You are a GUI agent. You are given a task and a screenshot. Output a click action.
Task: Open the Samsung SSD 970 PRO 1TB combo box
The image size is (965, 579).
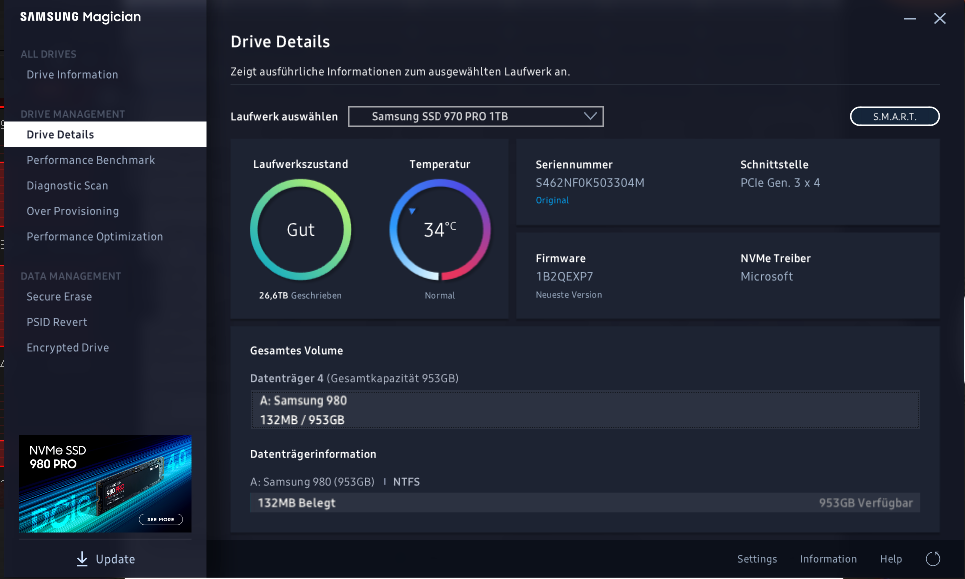[476, 116]
